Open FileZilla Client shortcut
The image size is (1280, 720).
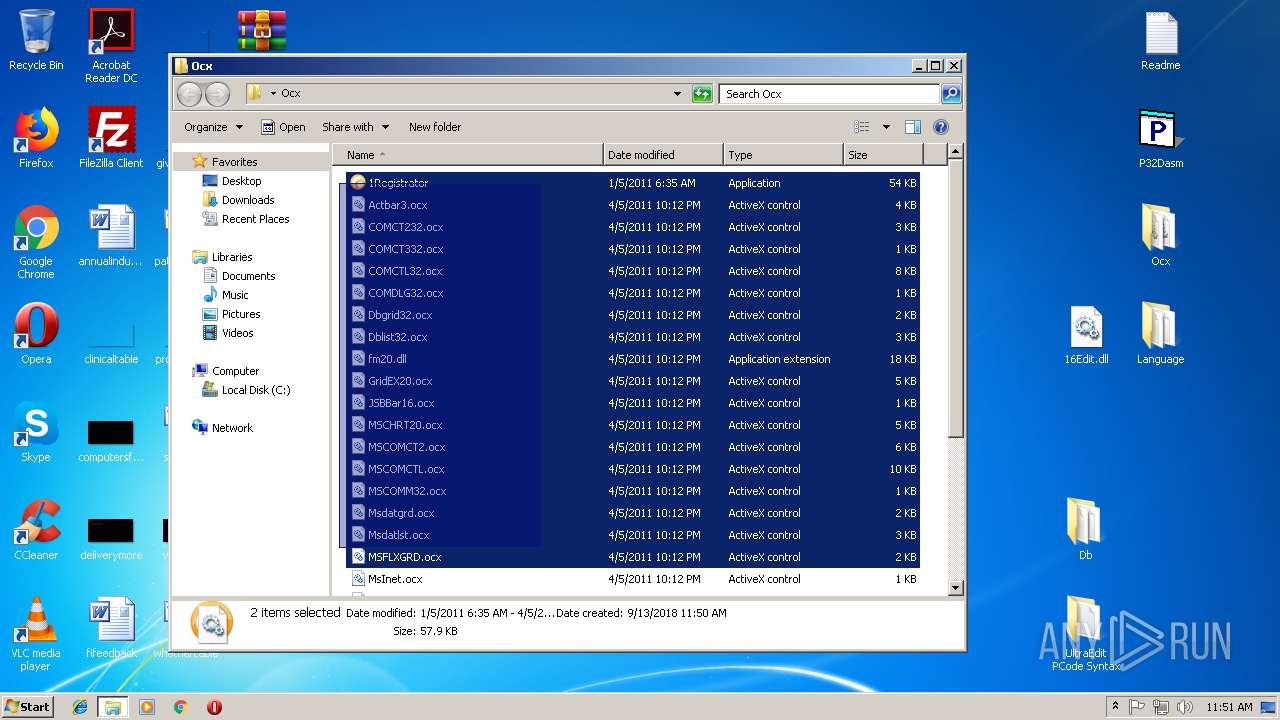[x=111, y=139]
